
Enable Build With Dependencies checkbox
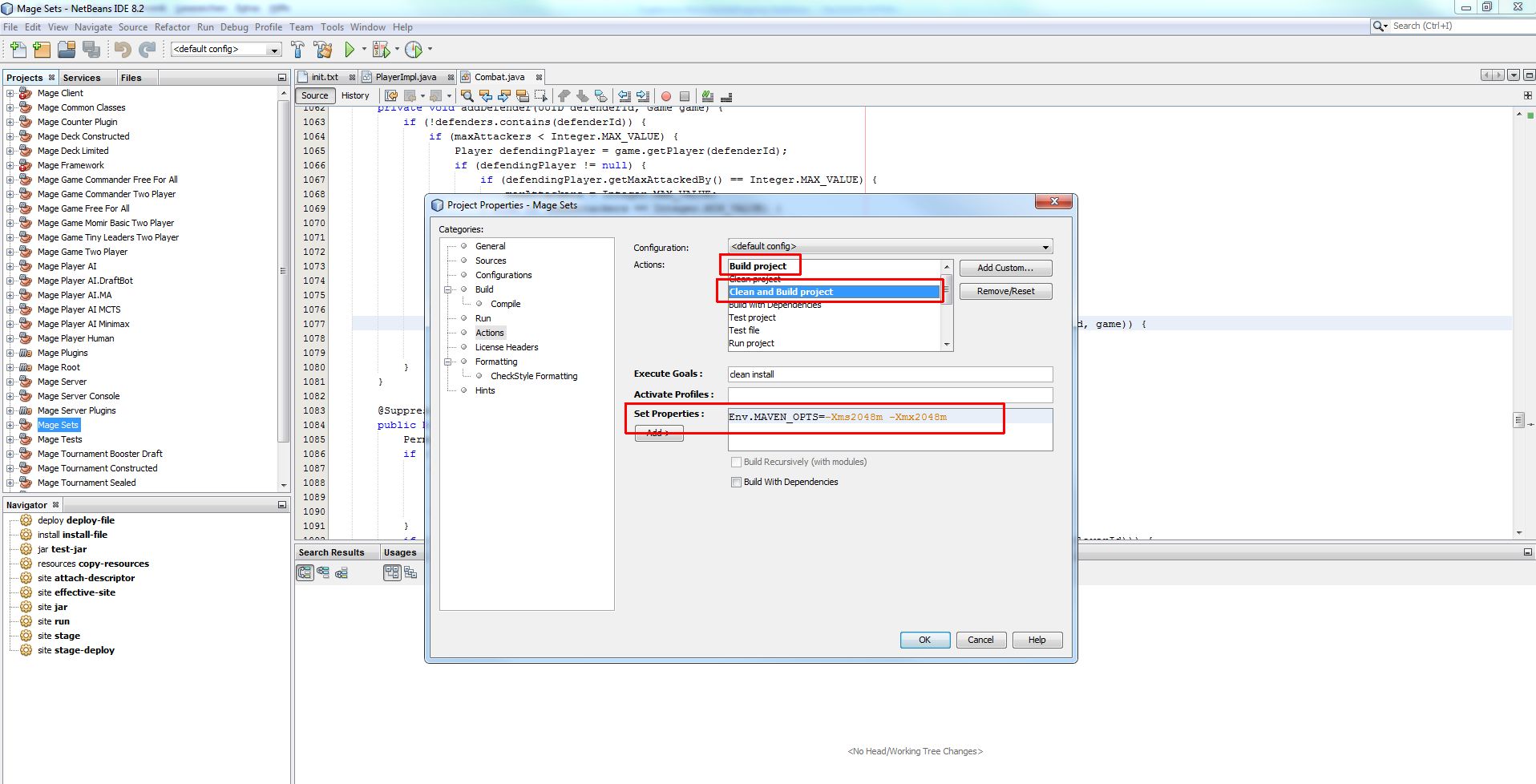pyautogui.click(x=736, y=482)
